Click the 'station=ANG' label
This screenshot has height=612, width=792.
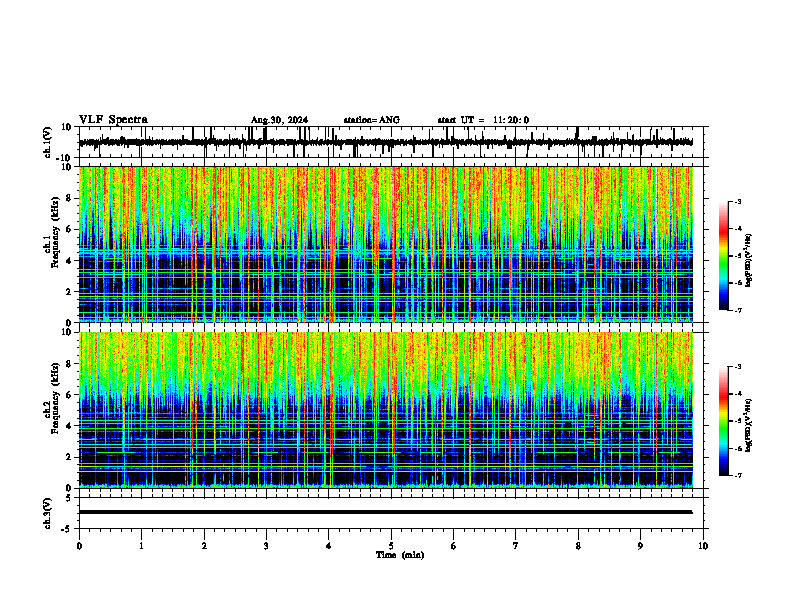tap(372, 120)
